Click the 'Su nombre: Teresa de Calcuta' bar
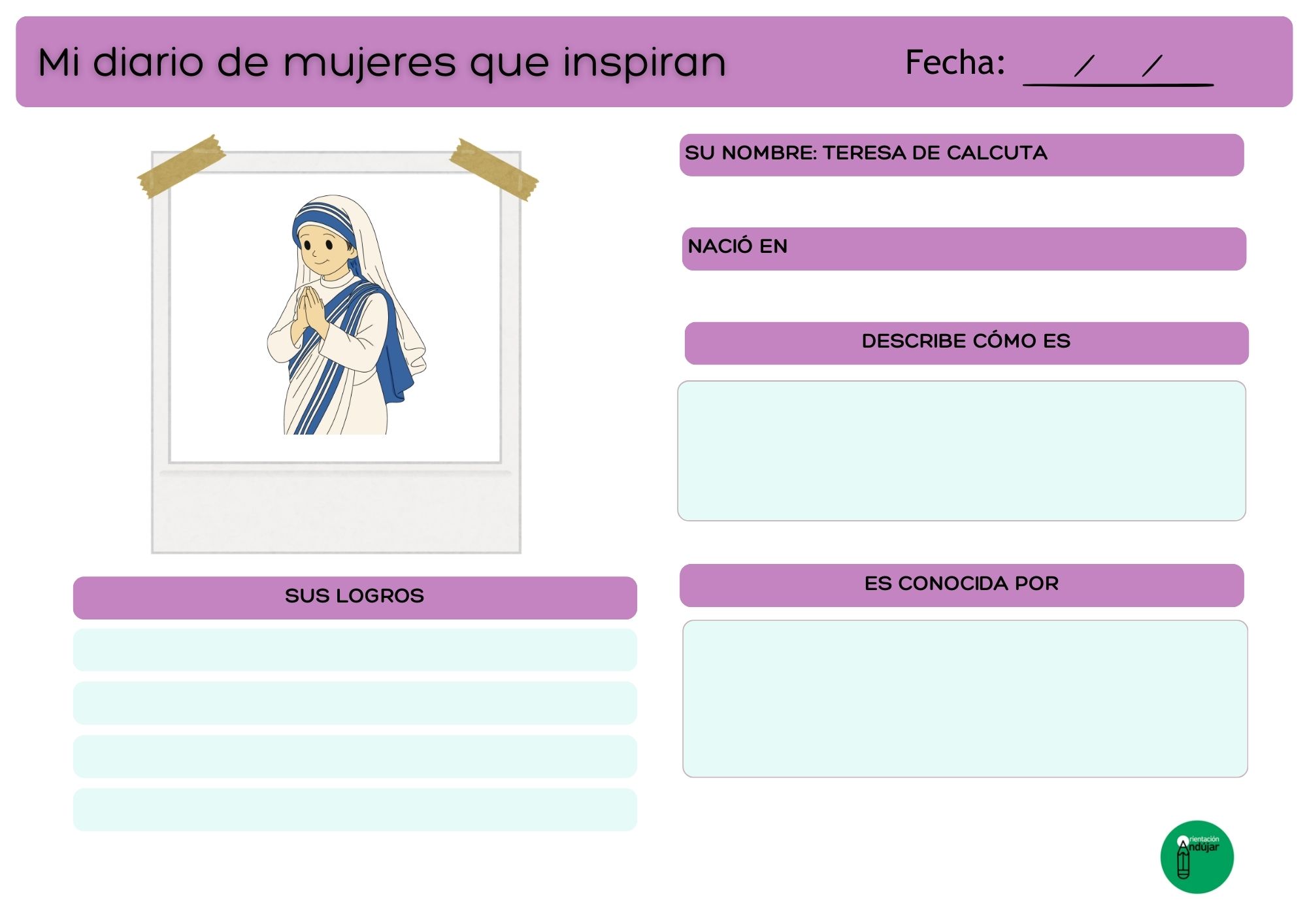This screenshot has width=1307, height=924. [x=961, y=155]
